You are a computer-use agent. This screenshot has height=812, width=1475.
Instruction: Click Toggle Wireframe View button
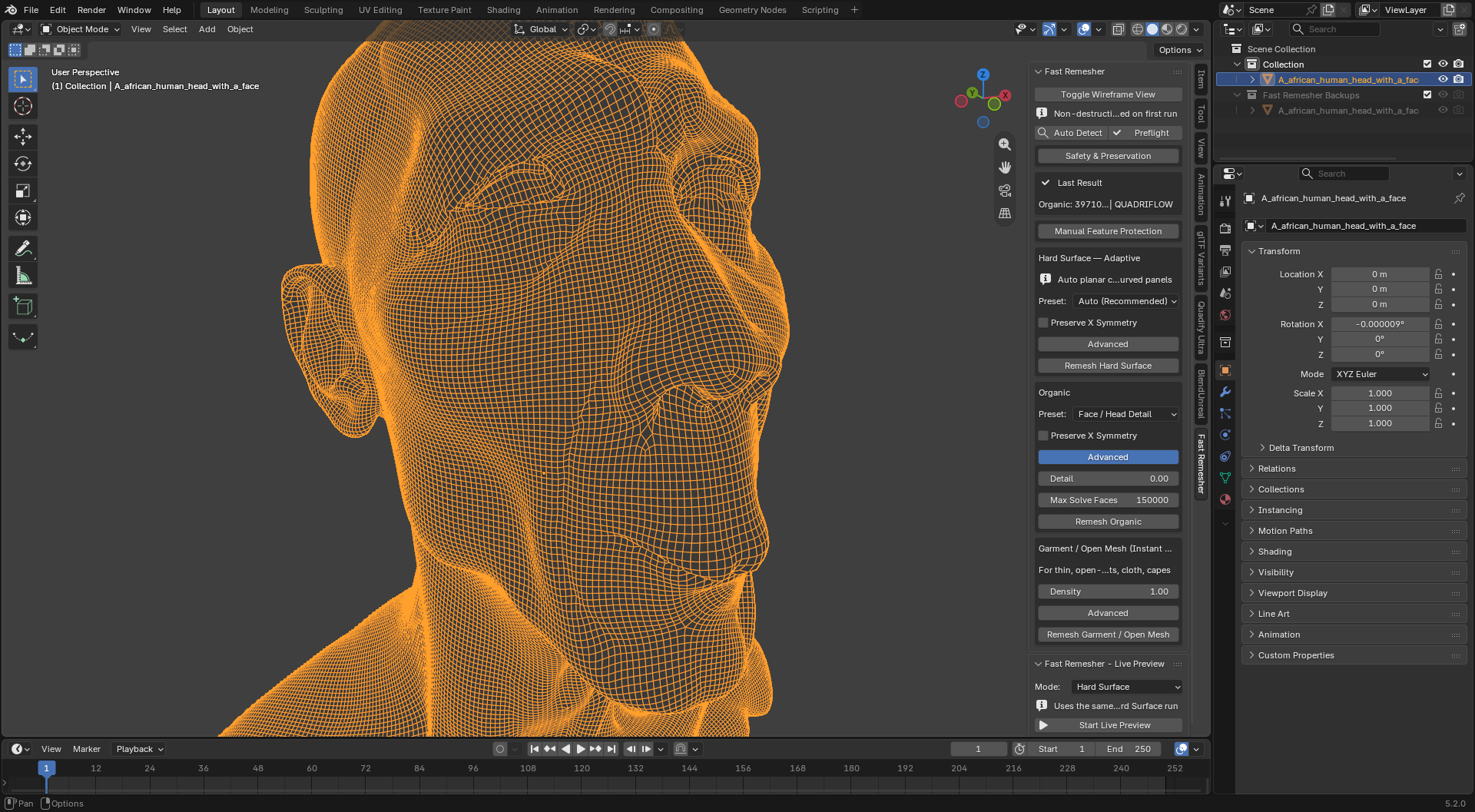[1108, 94]
